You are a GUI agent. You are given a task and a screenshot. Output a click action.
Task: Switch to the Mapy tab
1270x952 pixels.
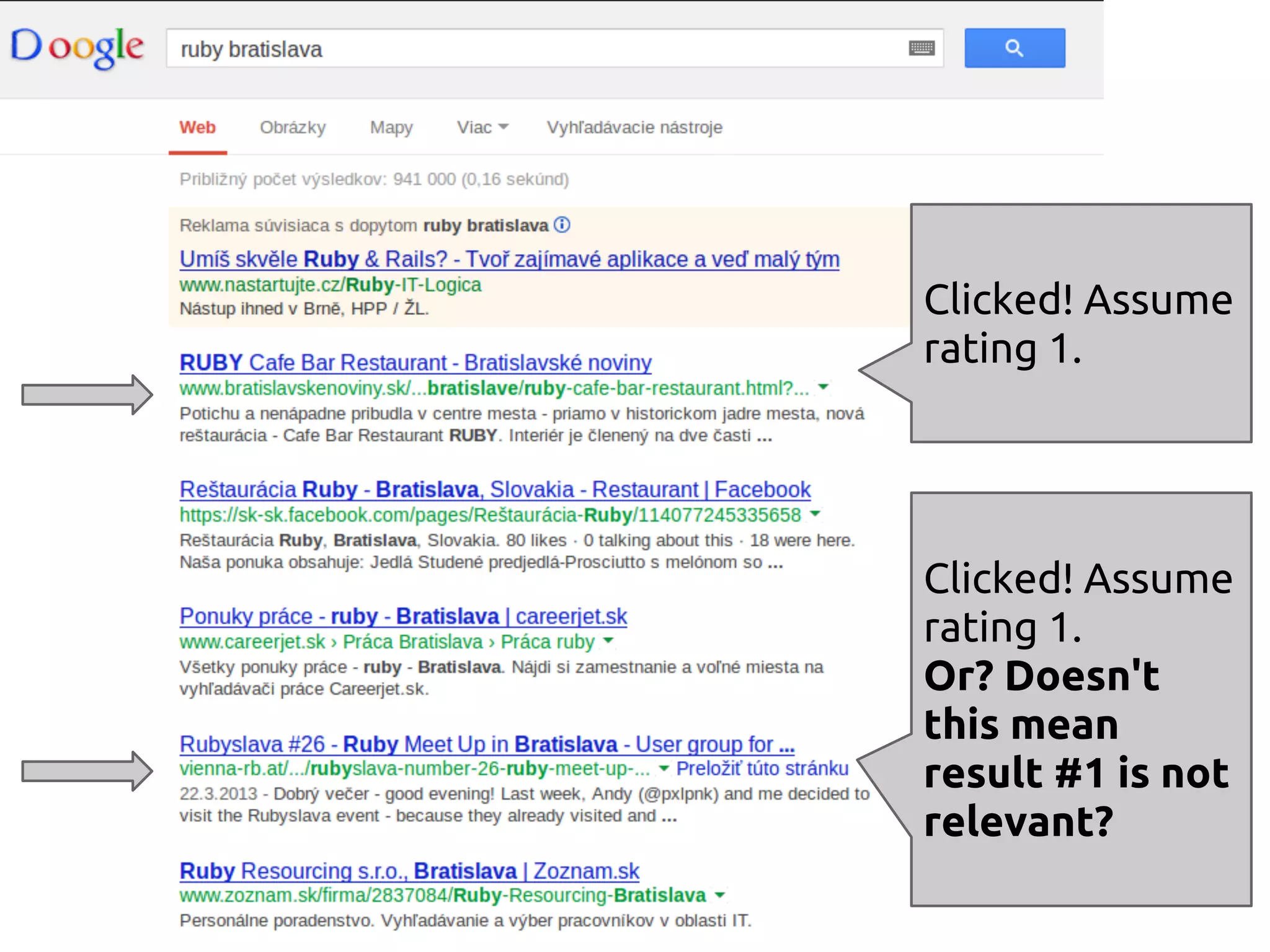391,127
